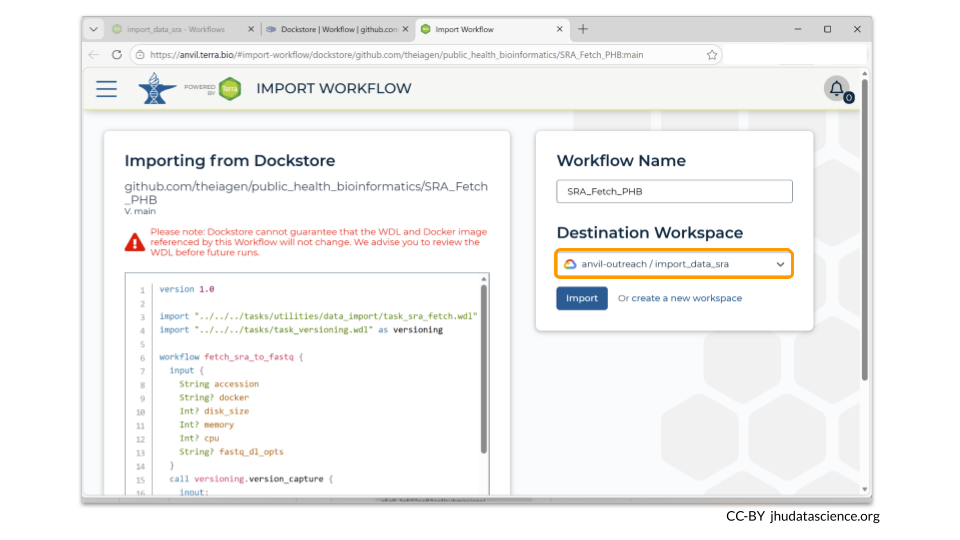The image size is (960, 540).
Task: Follow the create a new workspace link
Action: (x=686, y=298)
